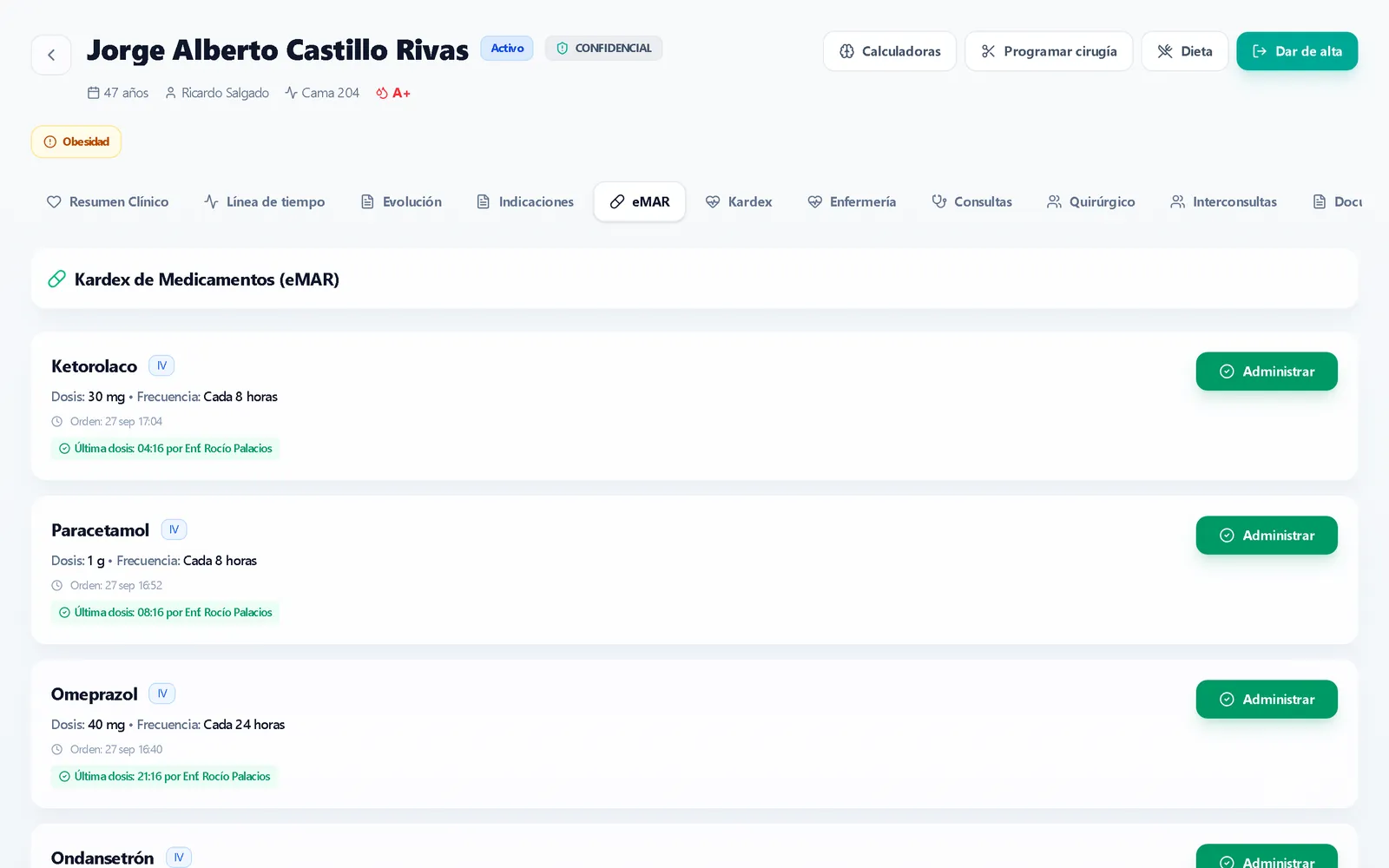Open Calculadoras tools

point(890,51)
